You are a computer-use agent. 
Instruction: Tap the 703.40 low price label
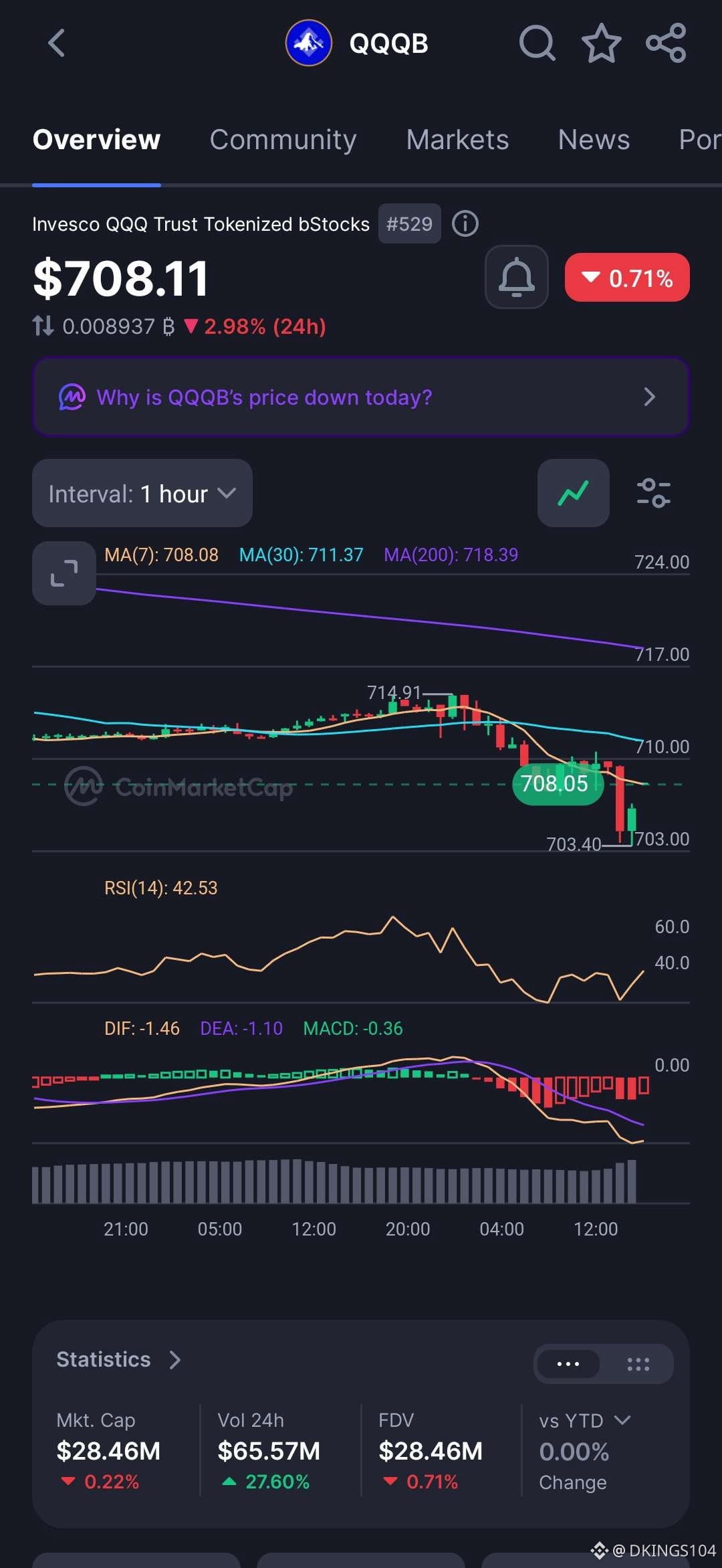click(x=574, y=844)
